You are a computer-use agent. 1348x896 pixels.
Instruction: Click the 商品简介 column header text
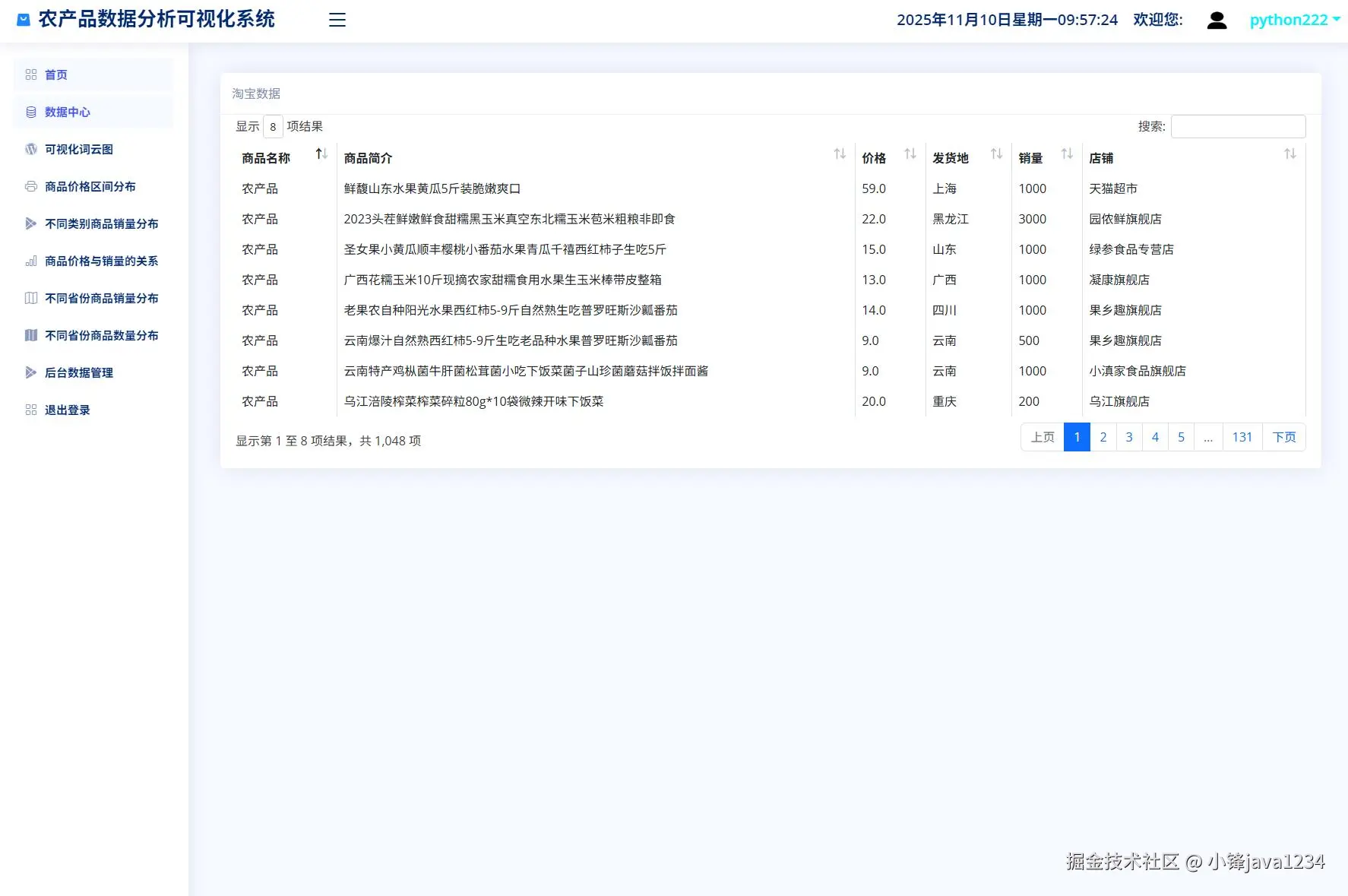point(368,158)
